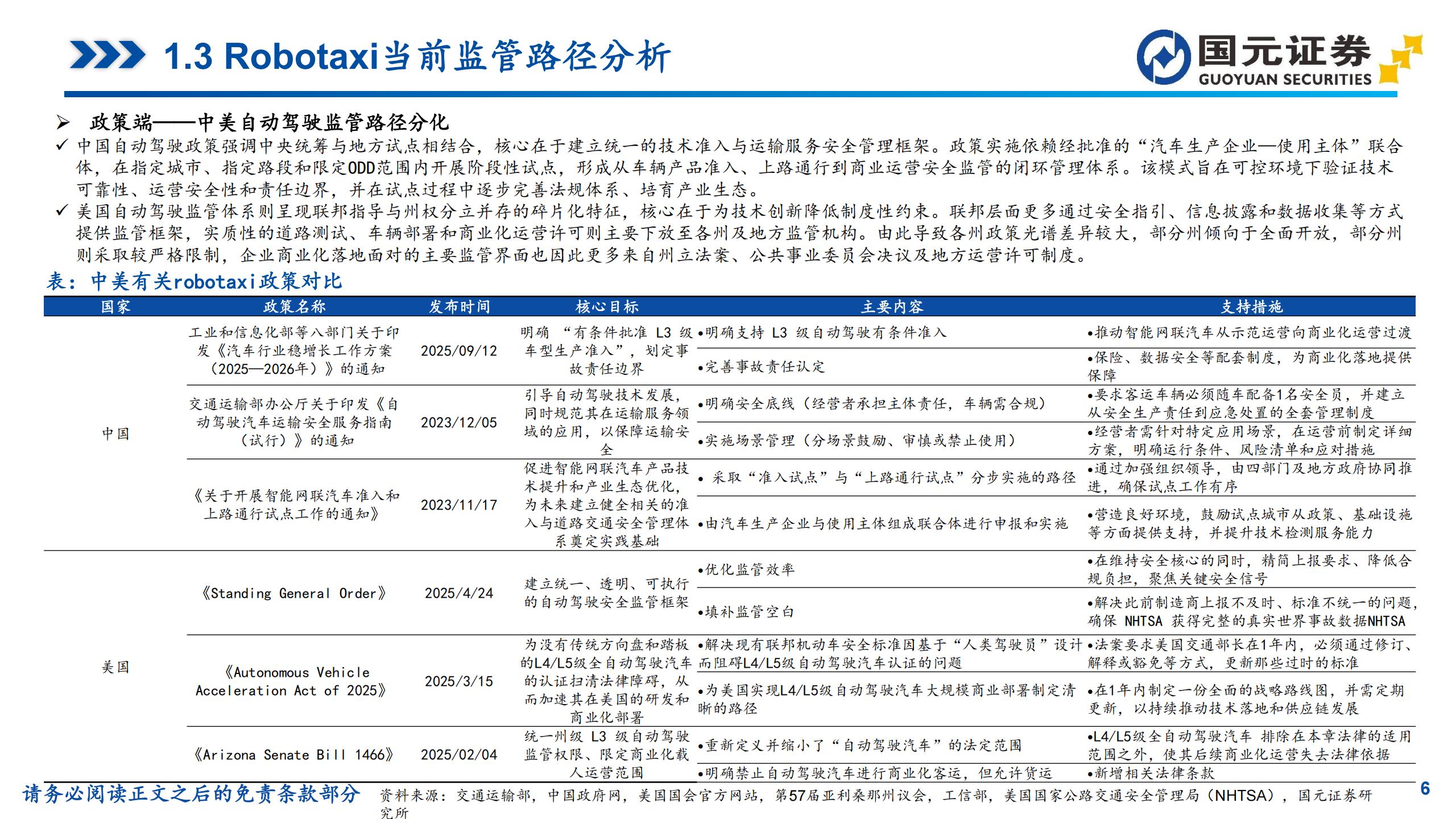The width and height of the screenshot is (1456, 819).
Task: Click the core goal '统一州级 L3 级自动驾驶监管权限'
Action: click(607, 755)
